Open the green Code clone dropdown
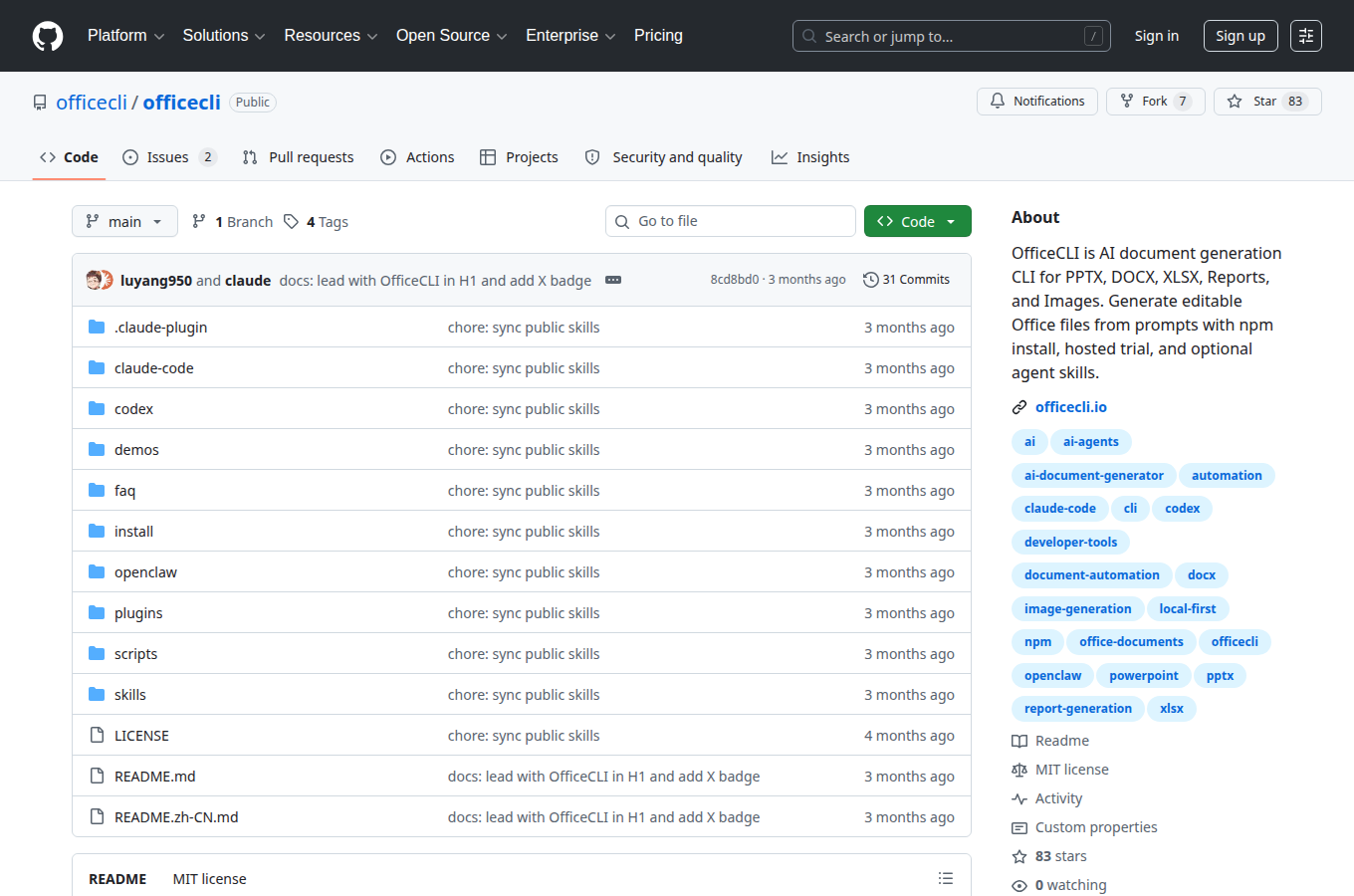 (918, 221)
